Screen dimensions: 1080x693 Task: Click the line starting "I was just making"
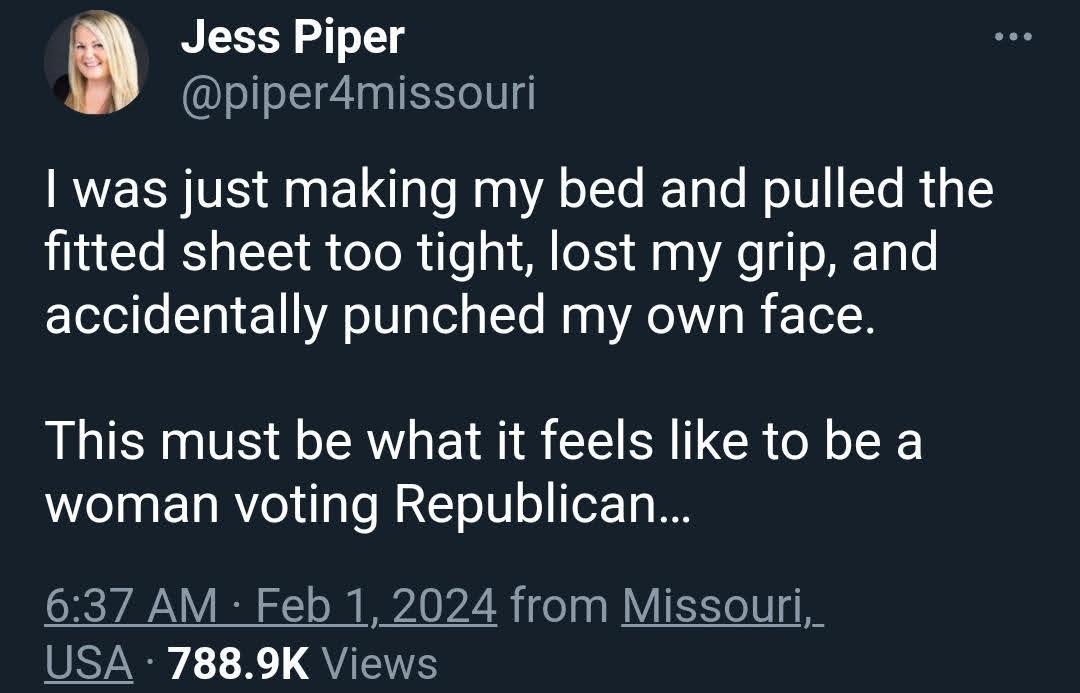tap(520, 189)
